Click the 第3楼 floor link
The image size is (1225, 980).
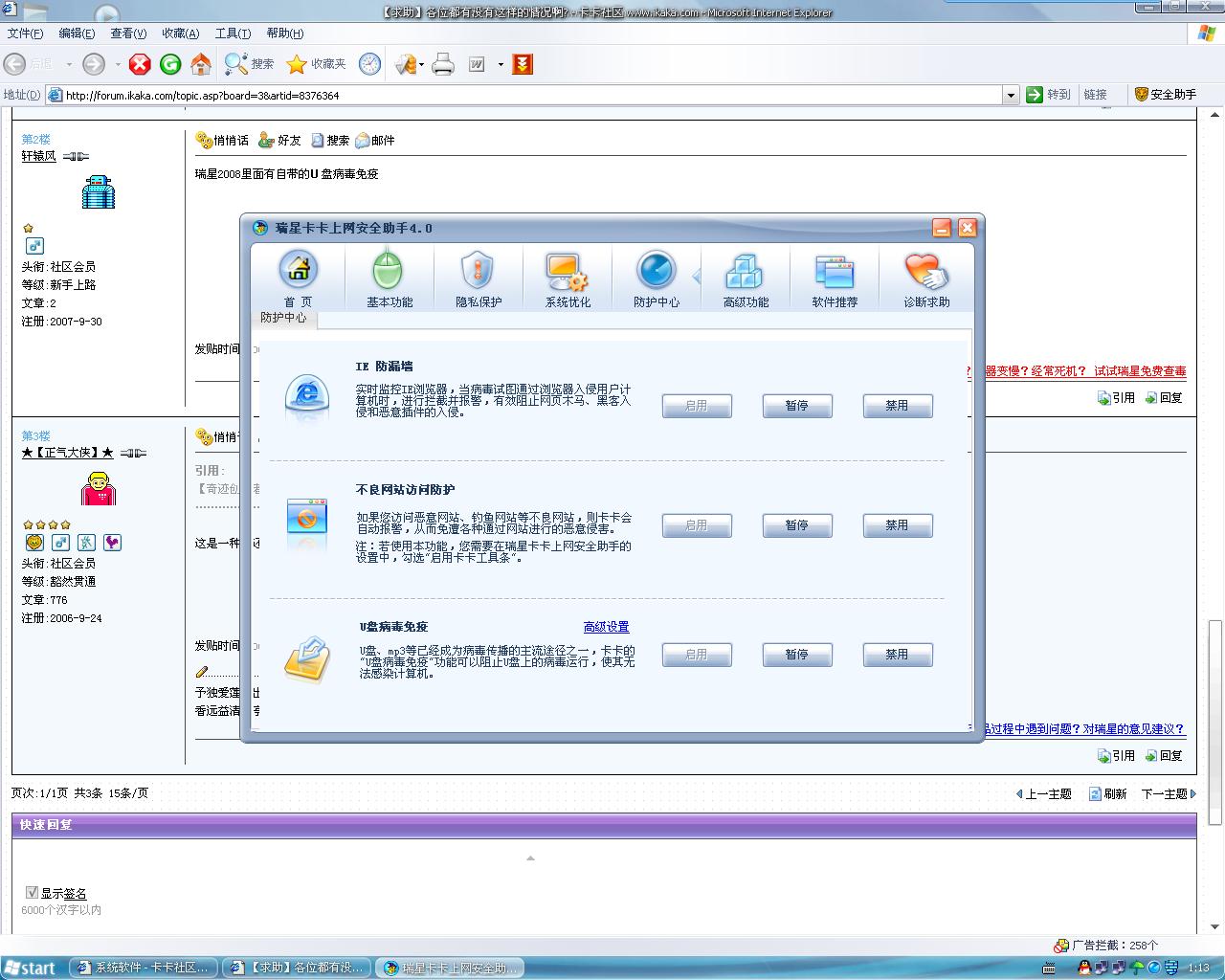36,435
